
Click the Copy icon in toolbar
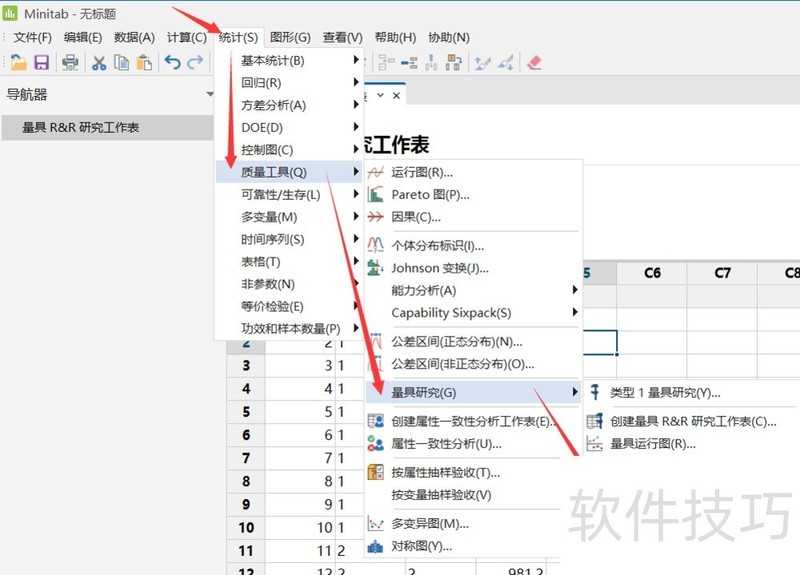(121, 62)
